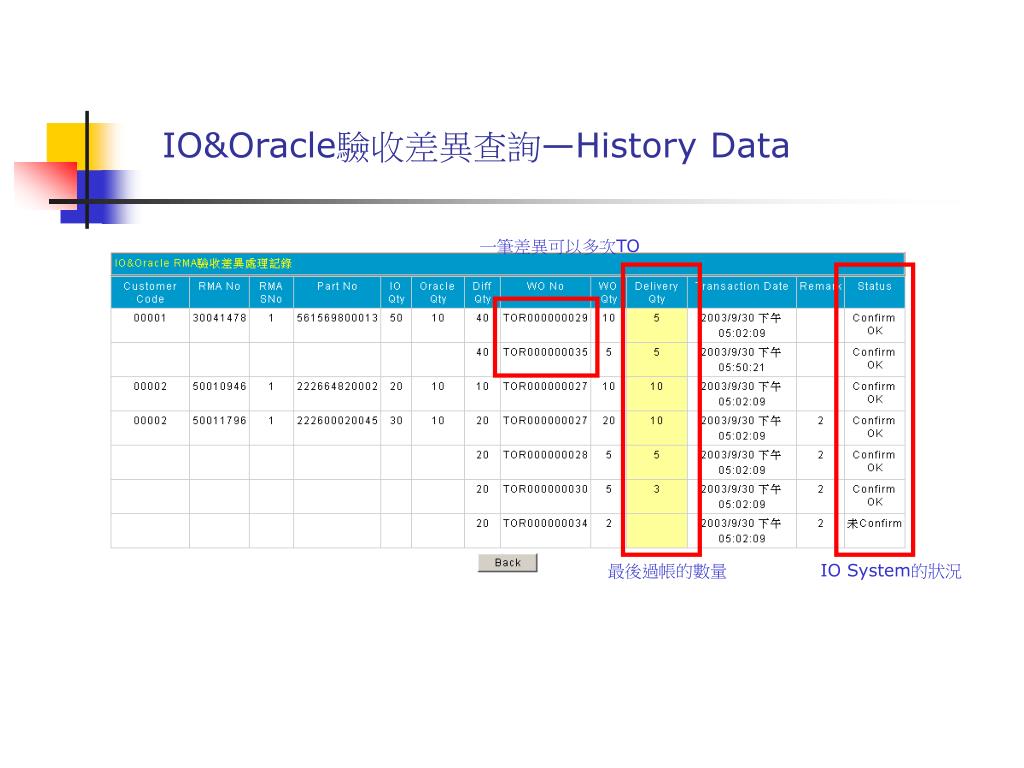
Task: Select the Delivery Qty column header
Action: point(656,293)
